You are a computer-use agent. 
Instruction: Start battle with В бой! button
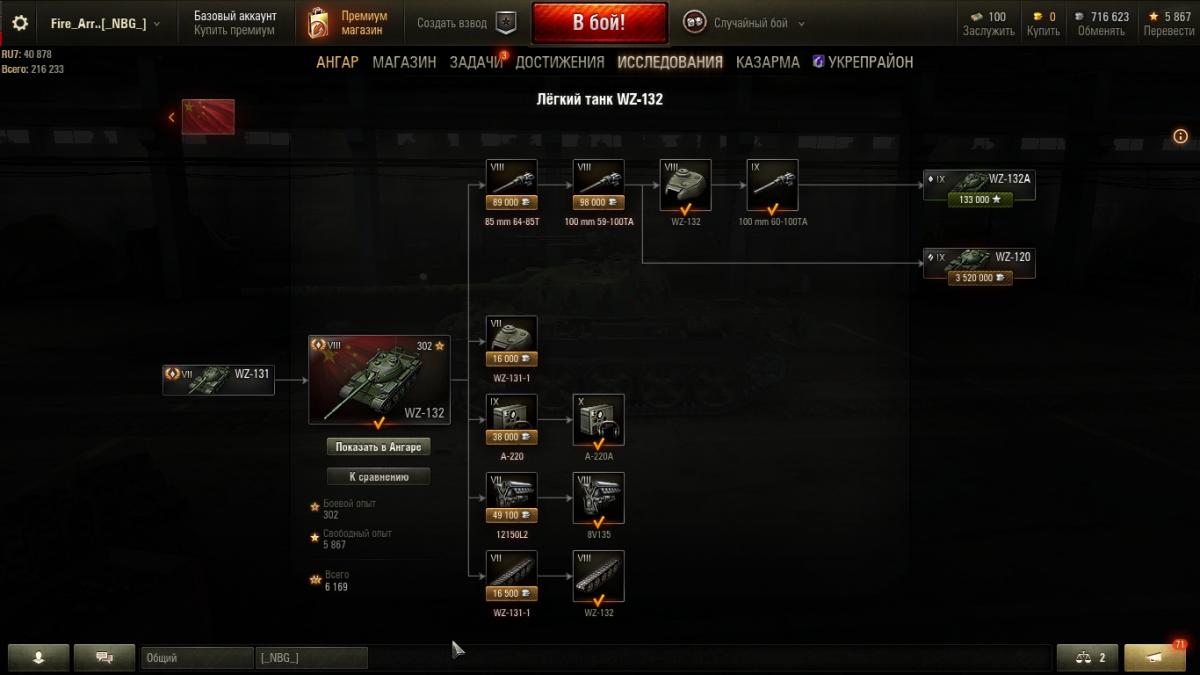(x=599, y=23)
